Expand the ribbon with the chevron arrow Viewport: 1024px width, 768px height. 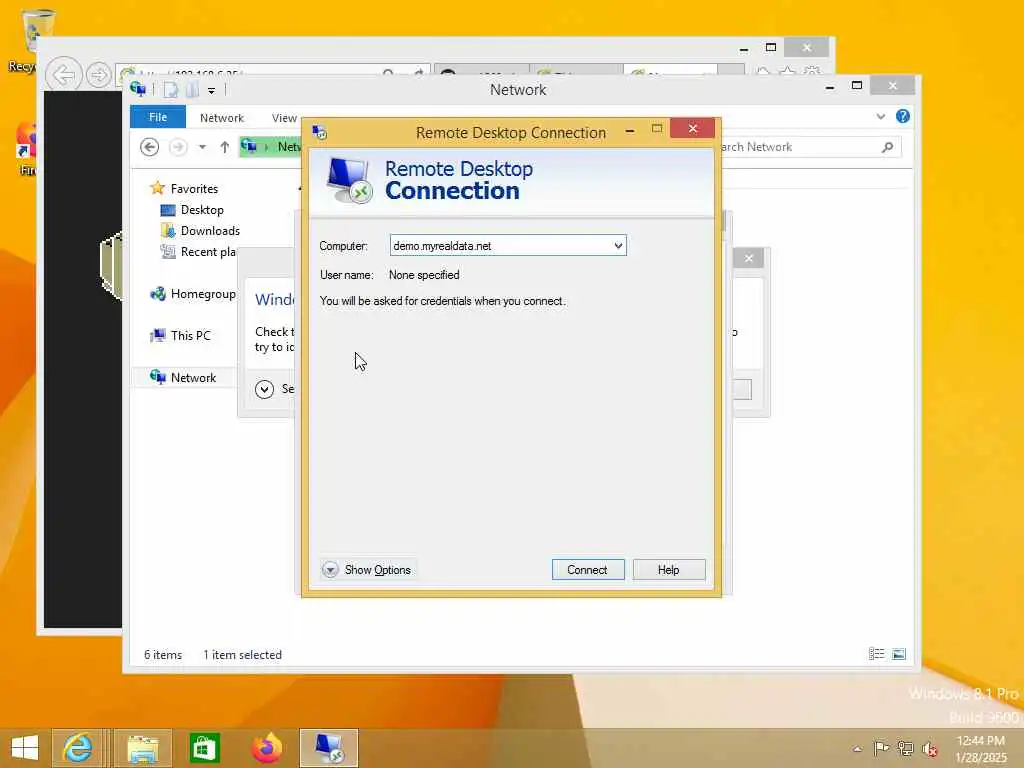click(x=880, y=116)
